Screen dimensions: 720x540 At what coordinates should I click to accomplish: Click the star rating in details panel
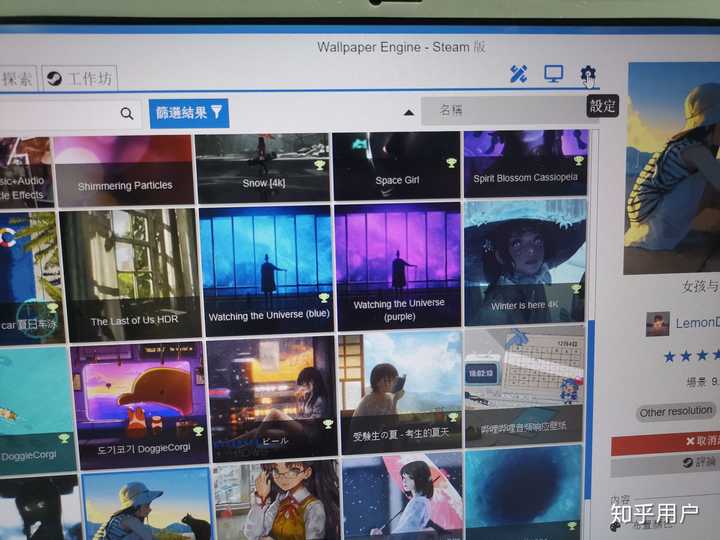click(691, 355)
